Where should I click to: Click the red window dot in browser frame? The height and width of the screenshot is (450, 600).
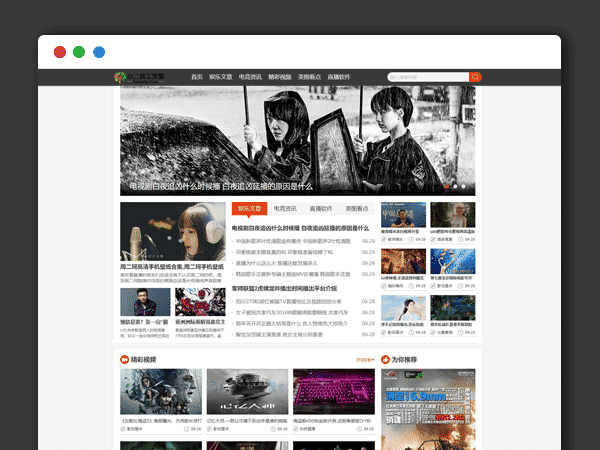(x=60, y=52)
